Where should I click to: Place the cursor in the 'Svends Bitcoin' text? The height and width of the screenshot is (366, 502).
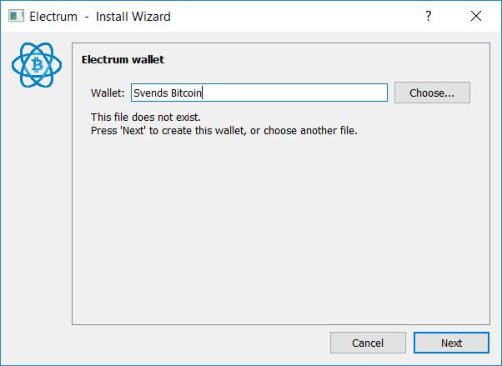click(167, 93)
